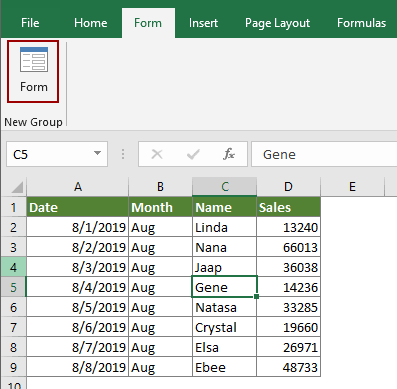
Task: Click the Crystal name cell
Action: (x=224, y=327)
